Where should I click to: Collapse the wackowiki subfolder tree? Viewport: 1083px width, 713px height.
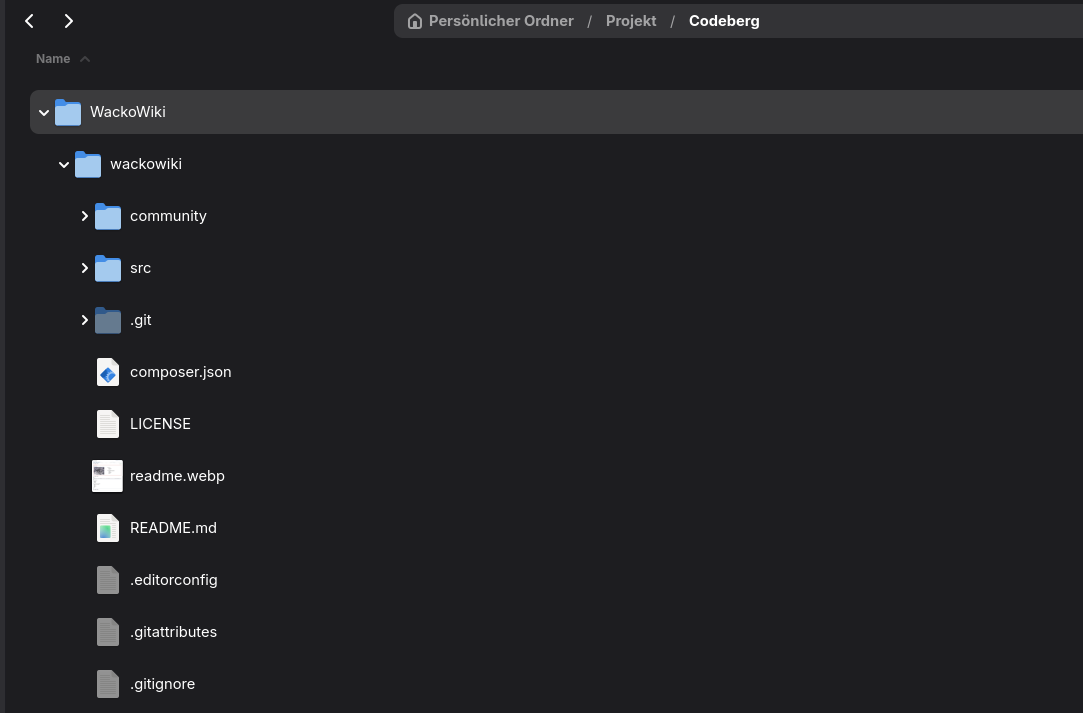point(64,165)
